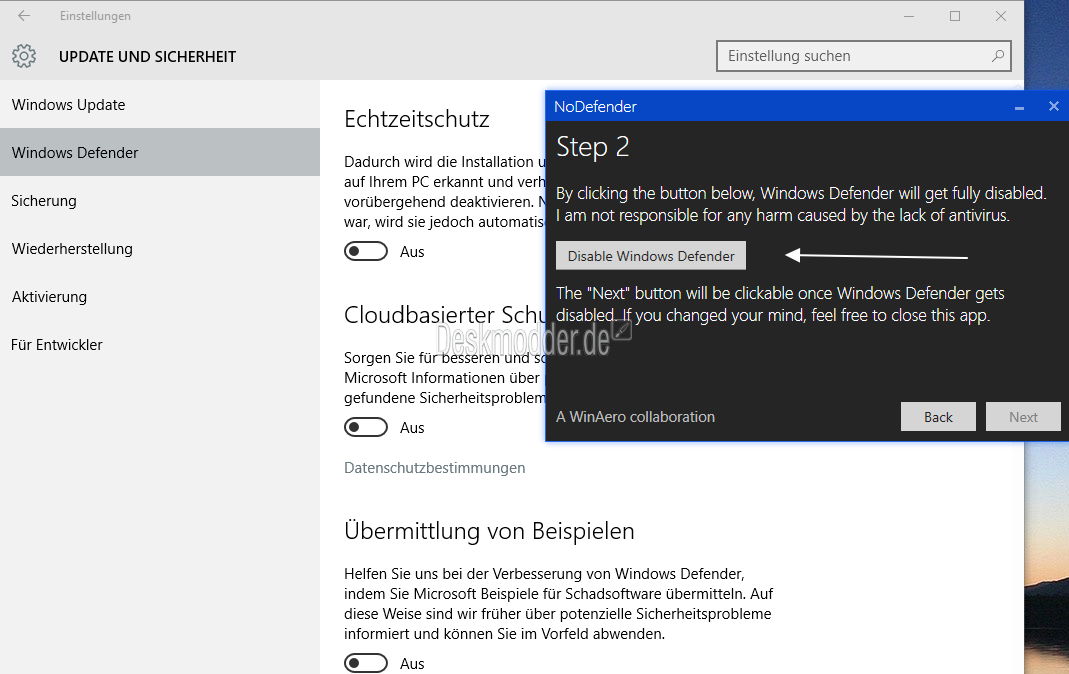The height and width of the screenshot is (674, 1069).
Task: Open Windows Update in the sidebar
Action: tap(160, 105)
